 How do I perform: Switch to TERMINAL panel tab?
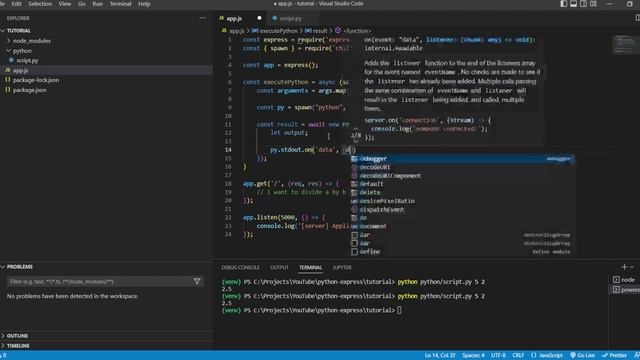click(310, 268)
